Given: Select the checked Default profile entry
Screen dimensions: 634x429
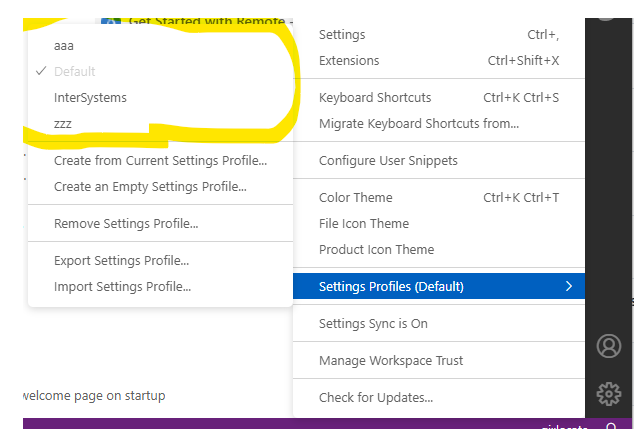Looking at the screenshot, I should point(161,72).
